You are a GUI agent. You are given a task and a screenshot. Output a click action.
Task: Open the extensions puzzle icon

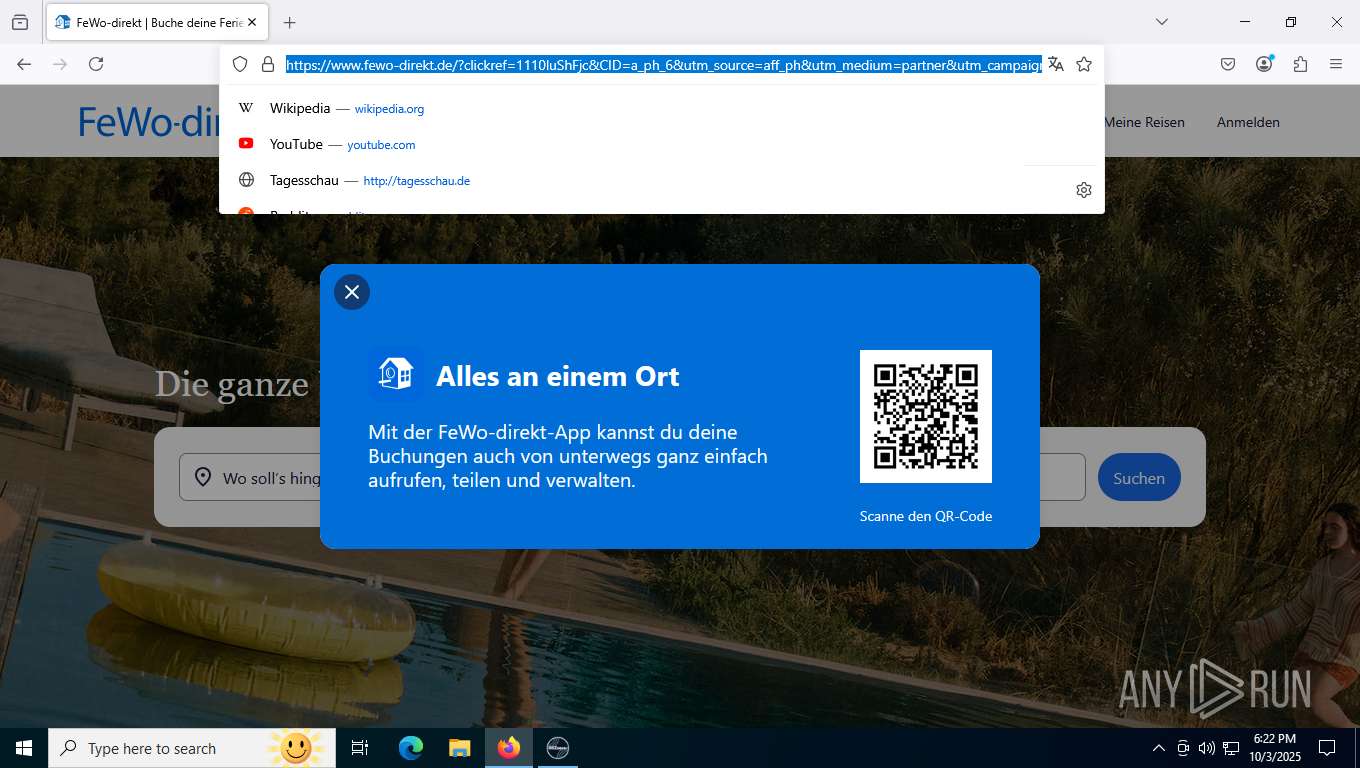pyautogui.click(x=1300, y=64)
